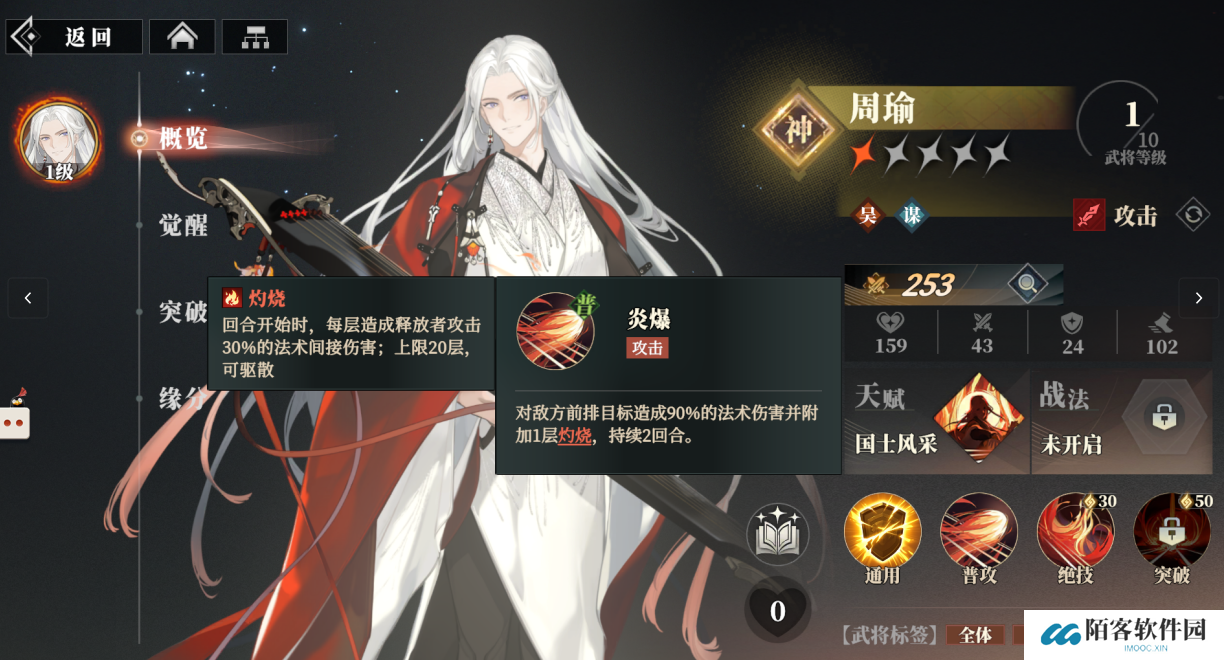Click the 全体 hero tag

pyautogui.click(x=975, y=635)
